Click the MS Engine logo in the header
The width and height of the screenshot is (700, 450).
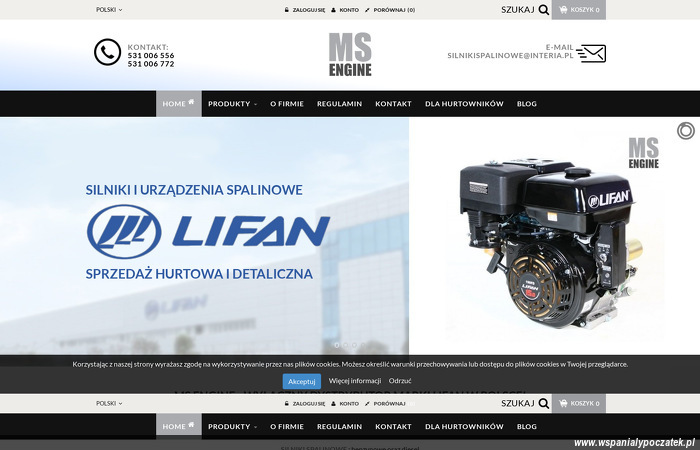(350, 54)
